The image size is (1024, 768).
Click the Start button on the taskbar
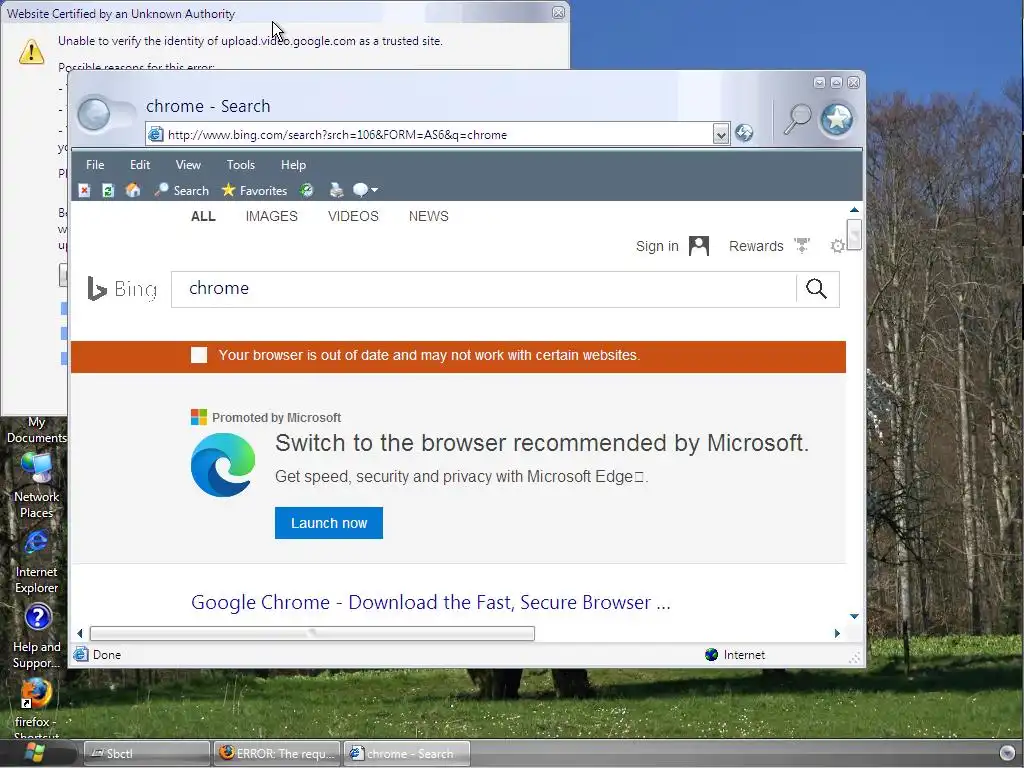35,754
